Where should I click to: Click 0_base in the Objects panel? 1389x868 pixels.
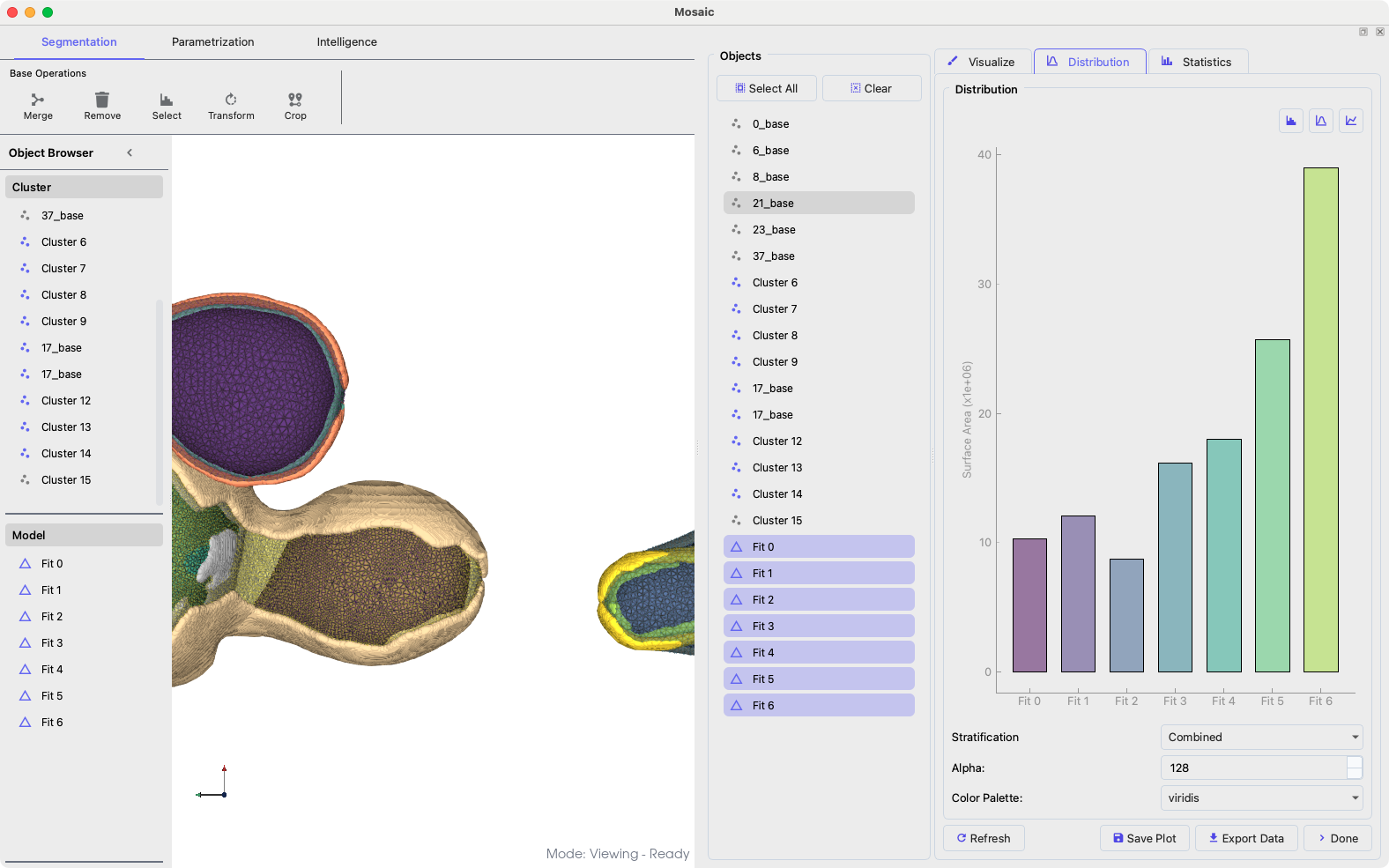pos(819,124)
